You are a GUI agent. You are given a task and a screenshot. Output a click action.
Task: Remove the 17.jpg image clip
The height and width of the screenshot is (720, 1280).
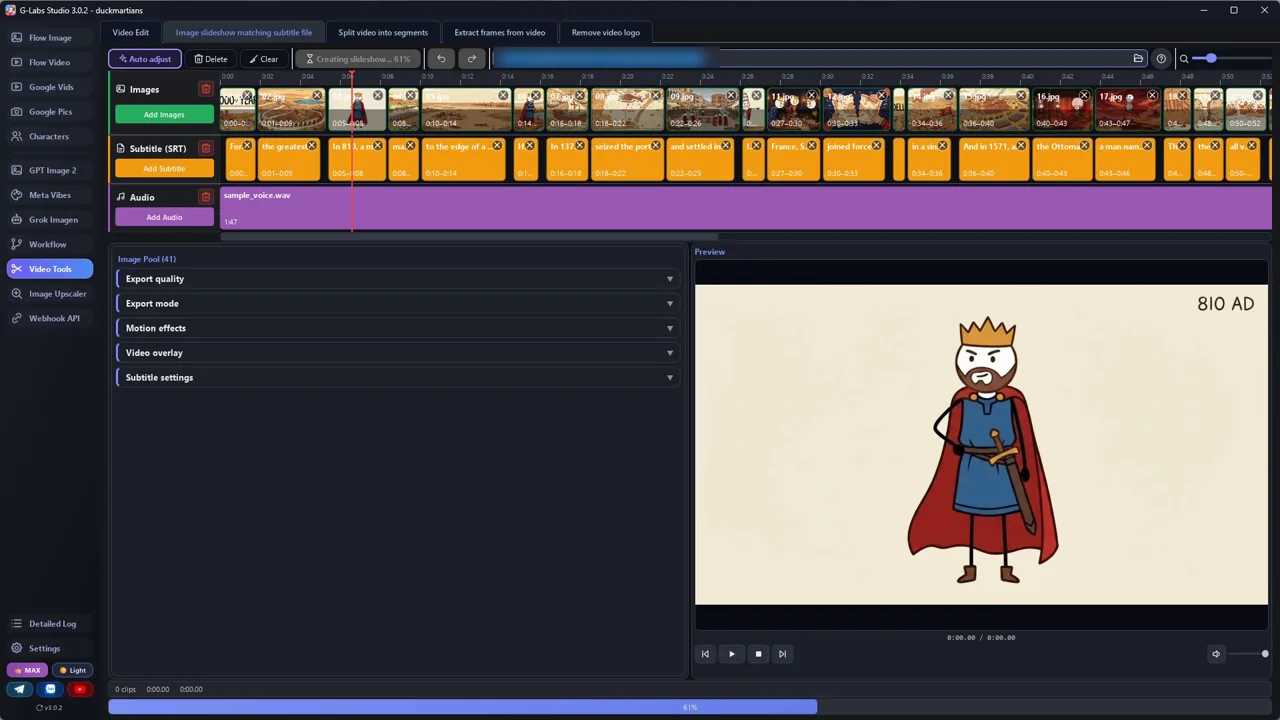(1152, 96)
